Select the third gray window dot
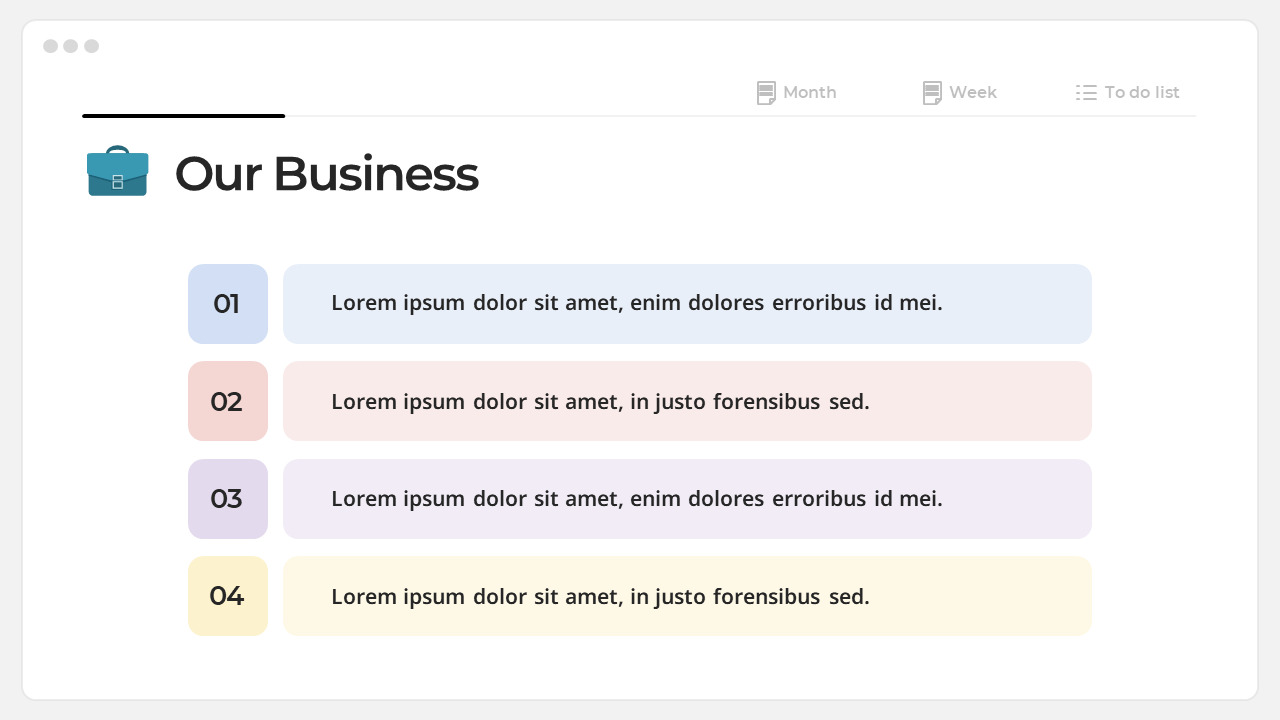1280x720 pixels. tap(91, 46)
